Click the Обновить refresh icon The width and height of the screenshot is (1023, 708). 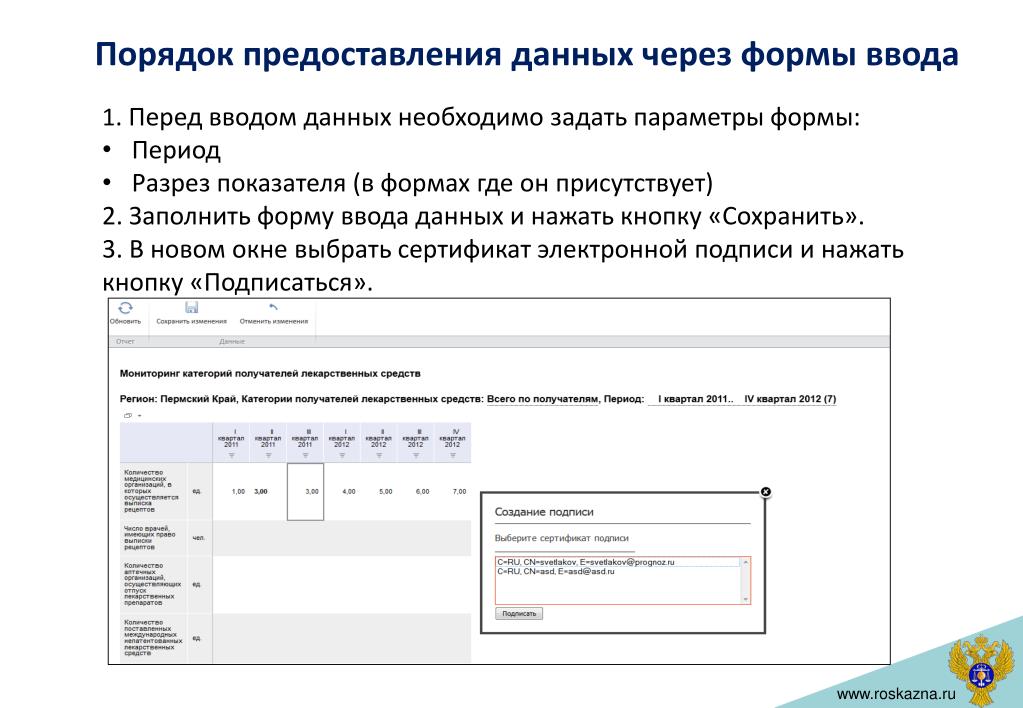pyautogui.click(x=125, y=308)
